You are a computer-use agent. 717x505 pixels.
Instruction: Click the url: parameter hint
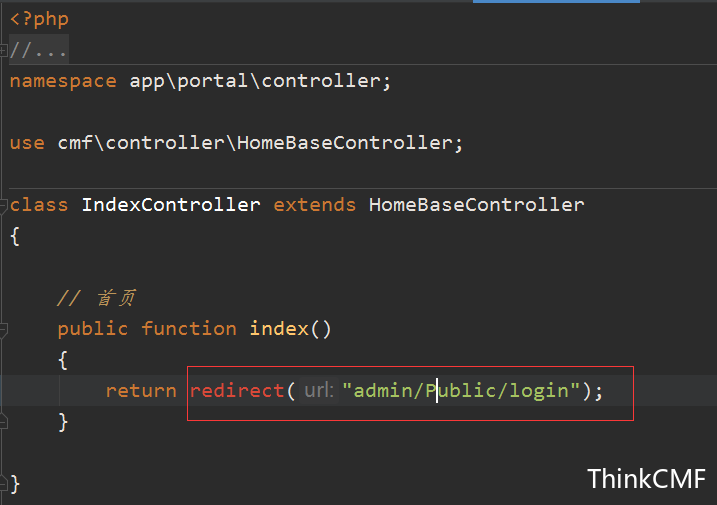(x=318, y=391)
